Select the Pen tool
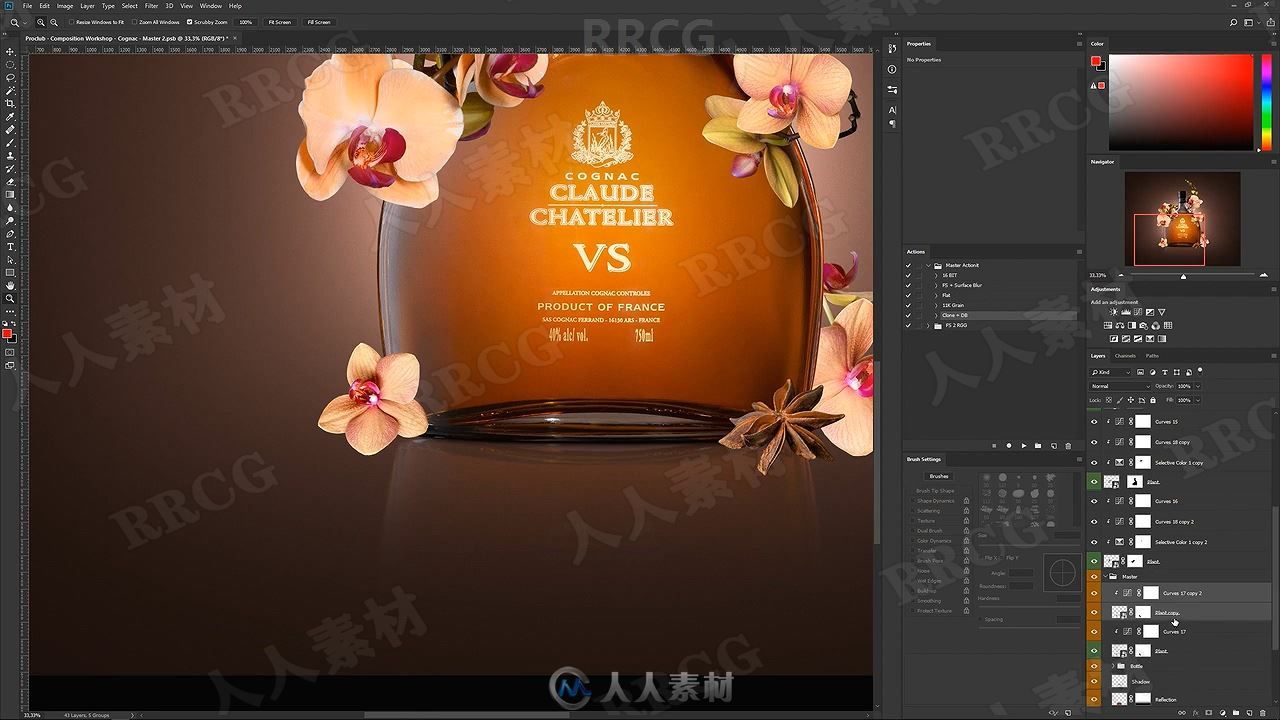This screenshot has width=1280, height=720. pyautogui.click(x=11, y=234)
